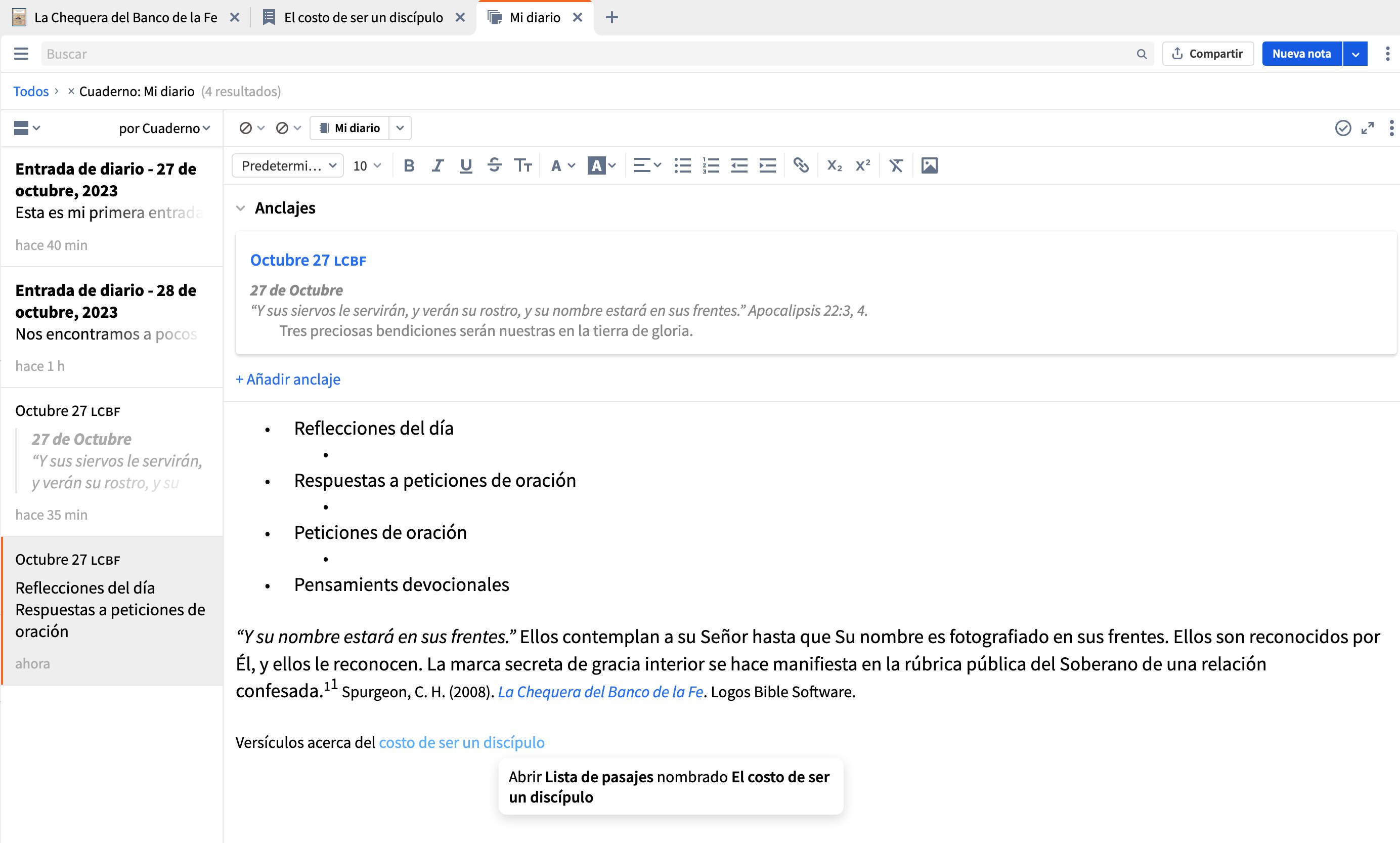Apply italic formatting
This screenshot has width=1400, height=843.
[437, 165]
